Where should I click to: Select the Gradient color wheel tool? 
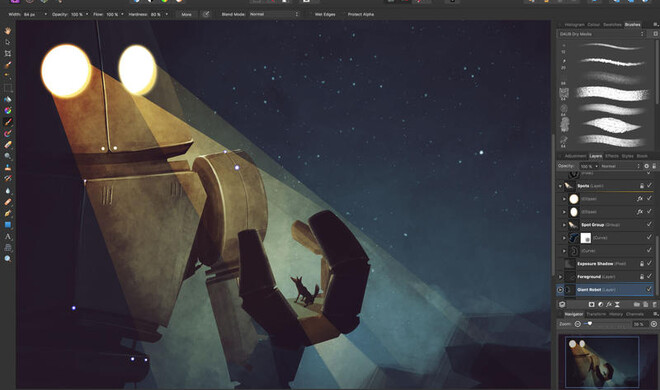click(8, 111)
